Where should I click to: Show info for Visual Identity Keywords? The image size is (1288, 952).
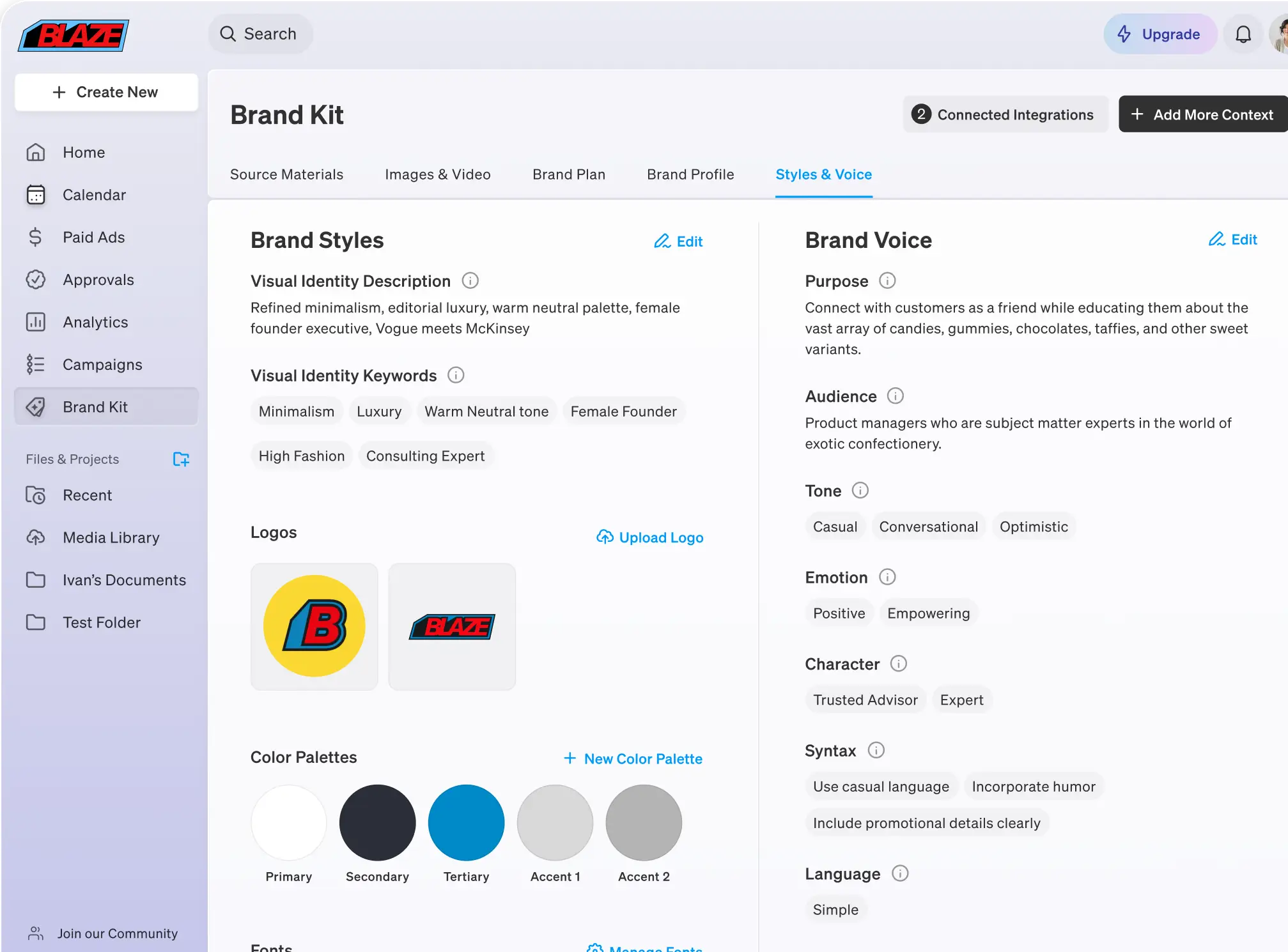(x=456, y=375)
